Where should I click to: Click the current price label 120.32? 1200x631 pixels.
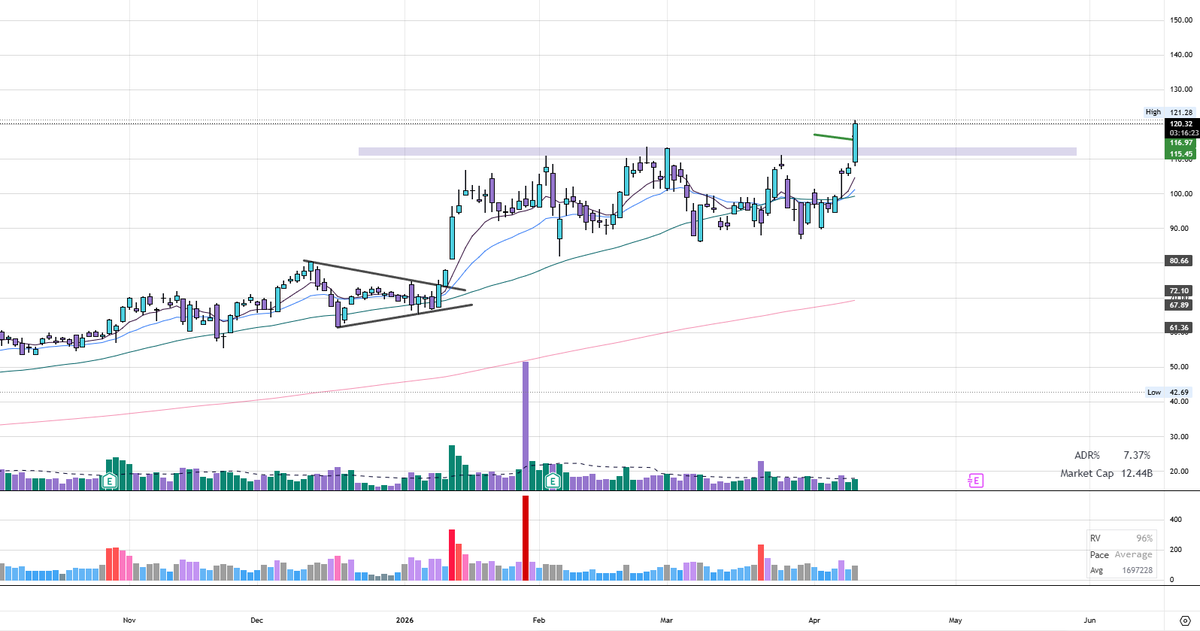coord(1180,124)
